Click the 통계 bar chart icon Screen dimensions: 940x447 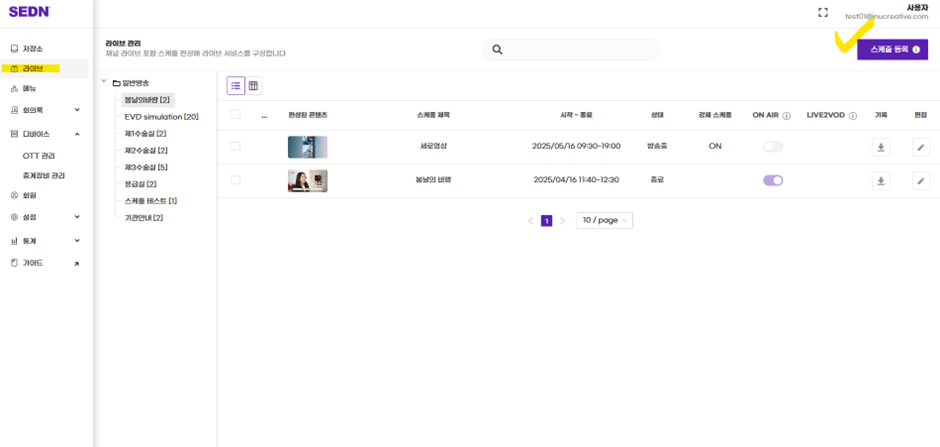pos(14,241)
